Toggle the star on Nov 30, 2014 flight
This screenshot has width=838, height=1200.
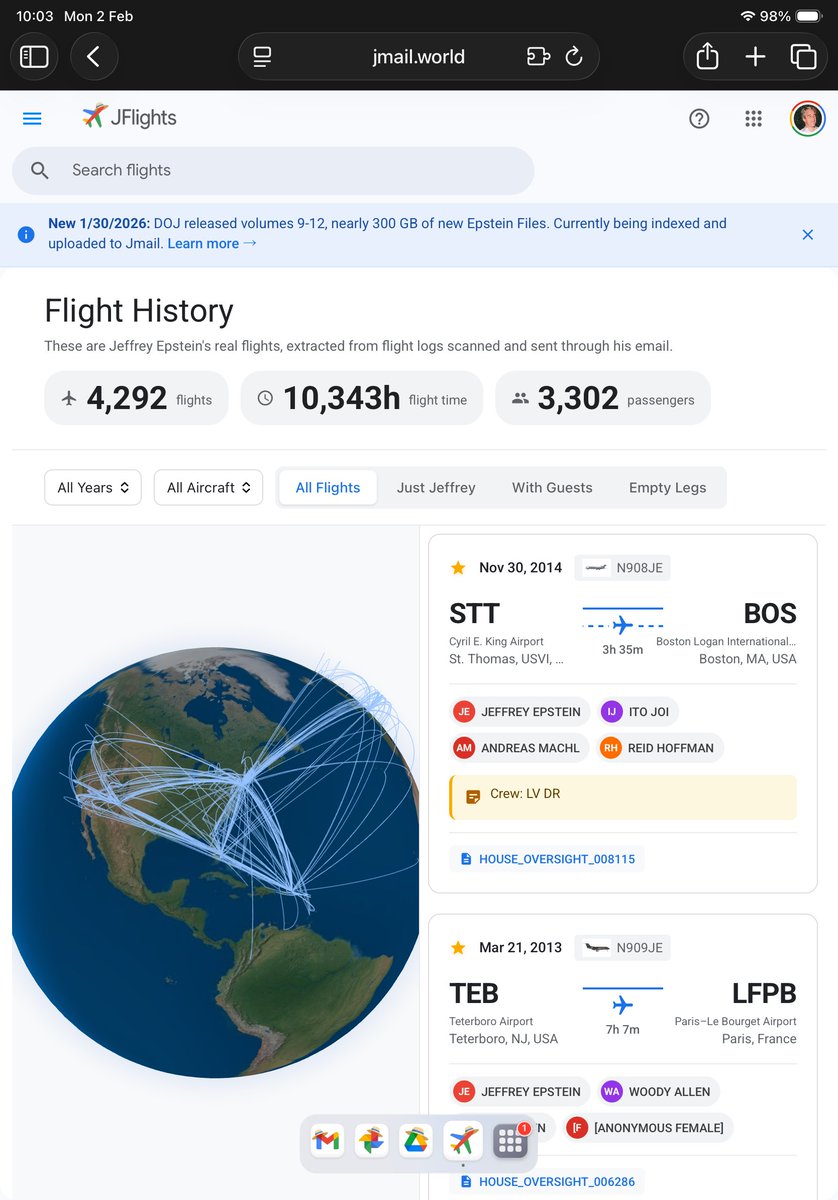click(458, 568)
